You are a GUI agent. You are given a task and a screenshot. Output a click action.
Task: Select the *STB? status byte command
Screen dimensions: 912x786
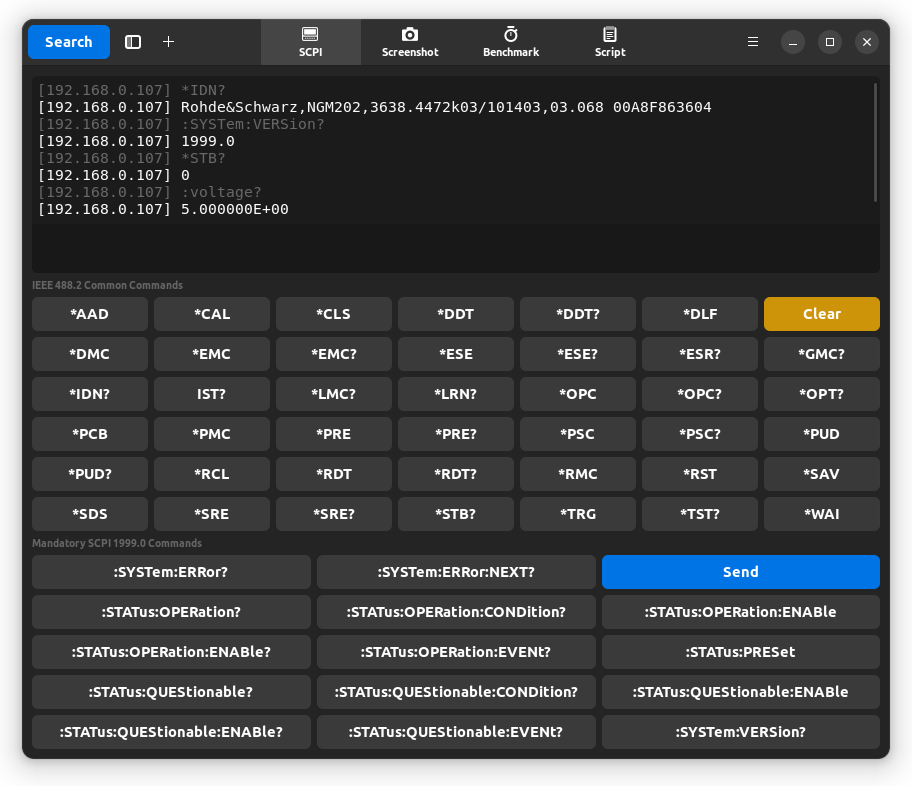coord(455,514)
